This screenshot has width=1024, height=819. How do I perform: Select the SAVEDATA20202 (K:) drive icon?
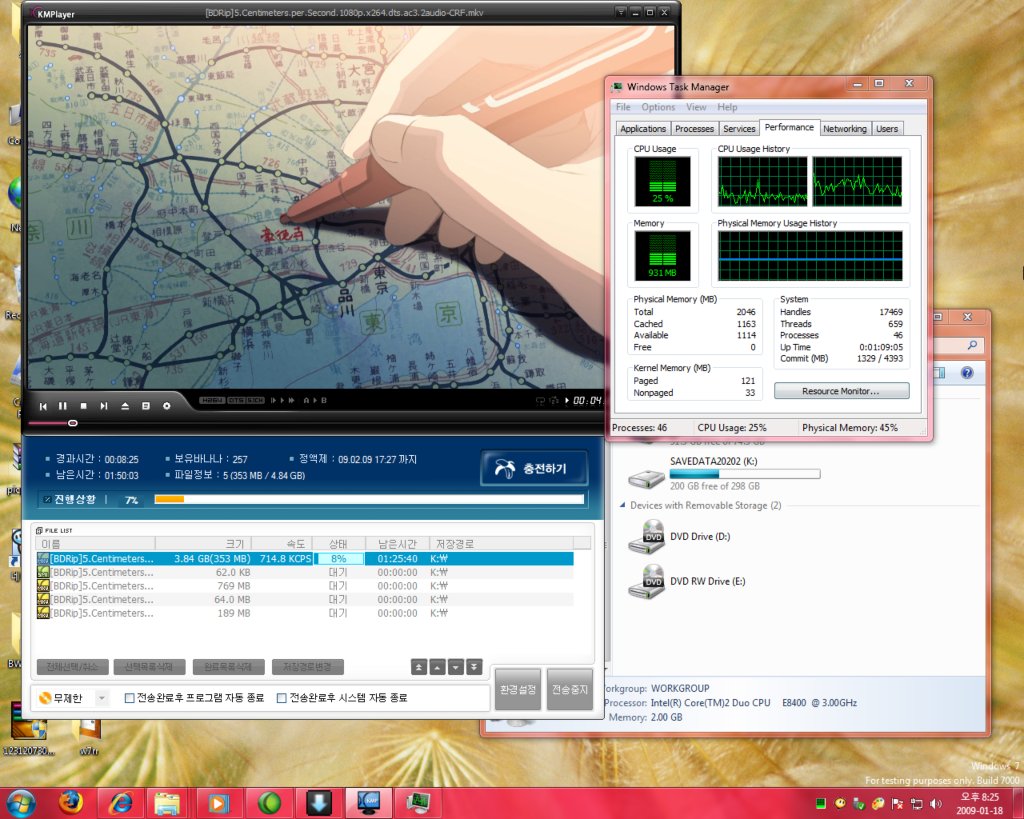click(646, 477)
